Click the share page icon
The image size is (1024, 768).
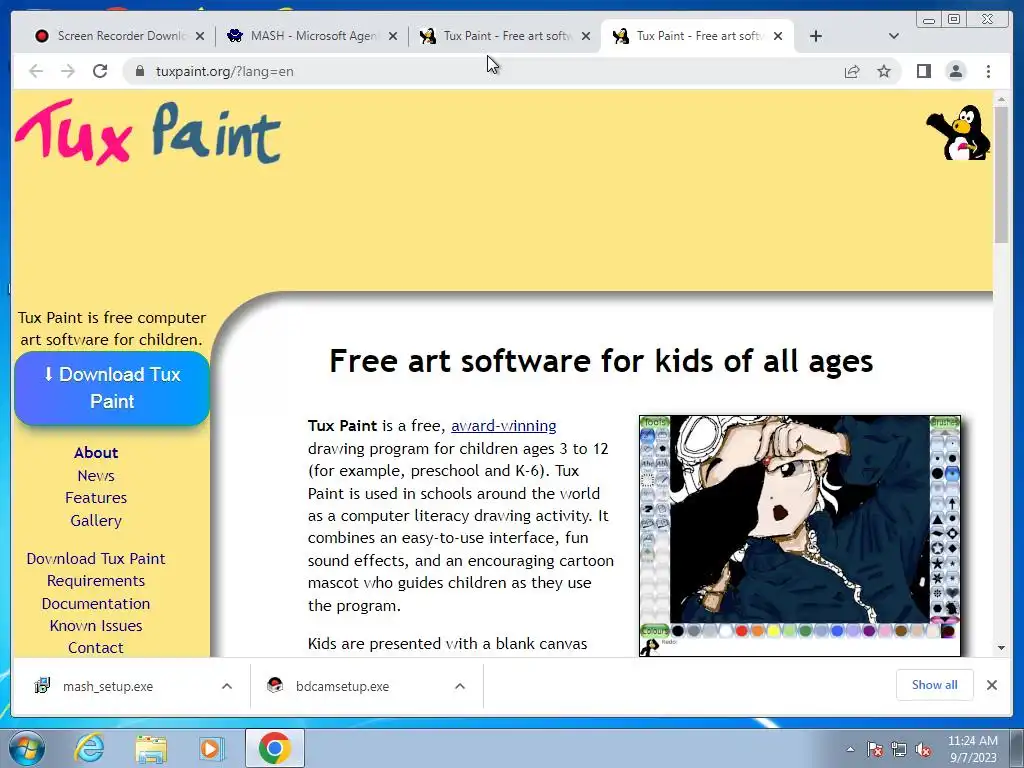852,71
